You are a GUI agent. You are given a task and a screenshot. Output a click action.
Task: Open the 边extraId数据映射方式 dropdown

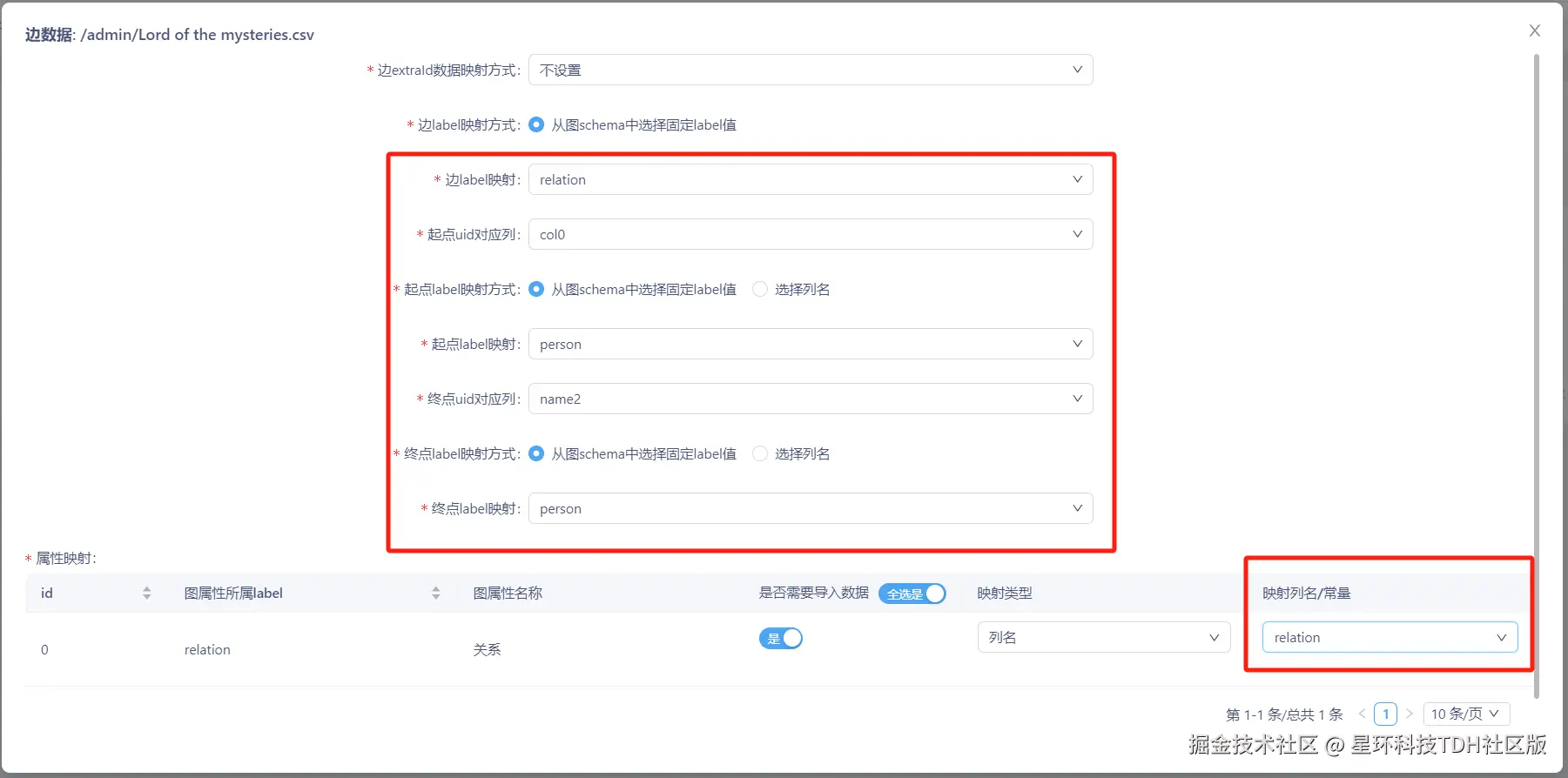tap(811, 70)
